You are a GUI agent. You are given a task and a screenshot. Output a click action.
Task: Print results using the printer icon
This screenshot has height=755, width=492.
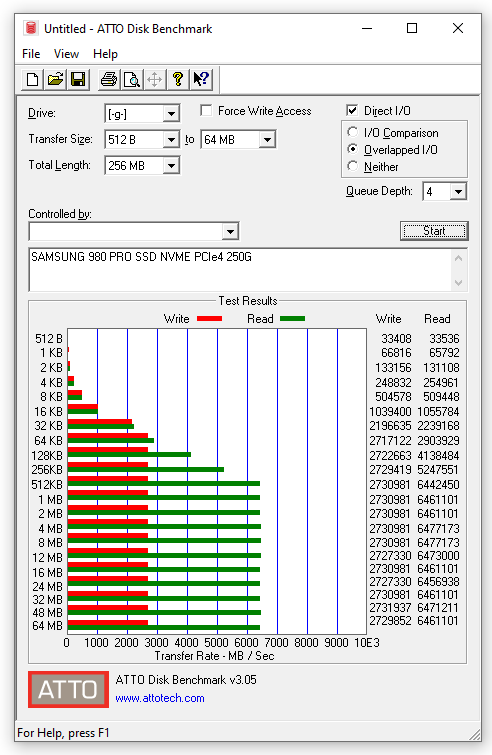pos(109,79)
